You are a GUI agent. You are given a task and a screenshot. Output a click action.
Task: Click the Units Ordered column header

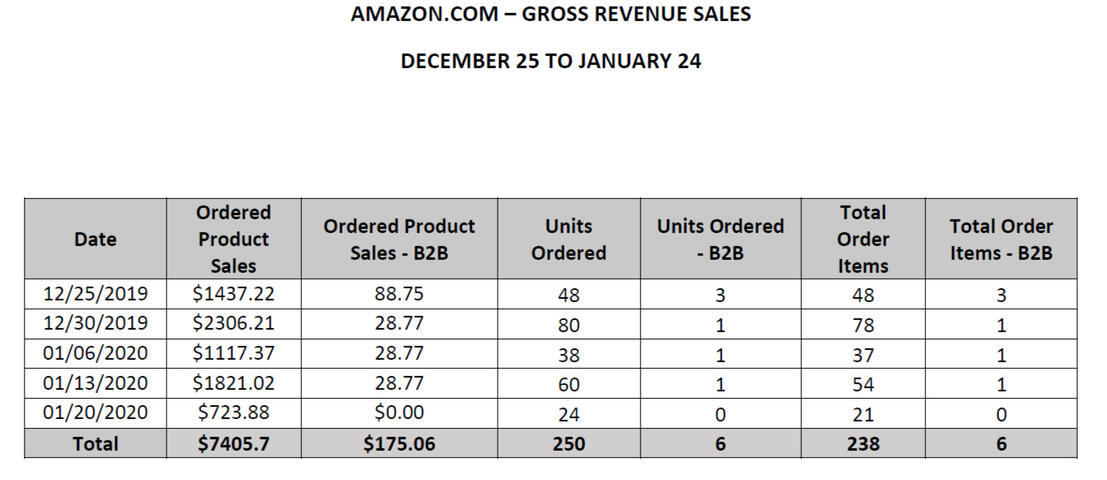568,239
